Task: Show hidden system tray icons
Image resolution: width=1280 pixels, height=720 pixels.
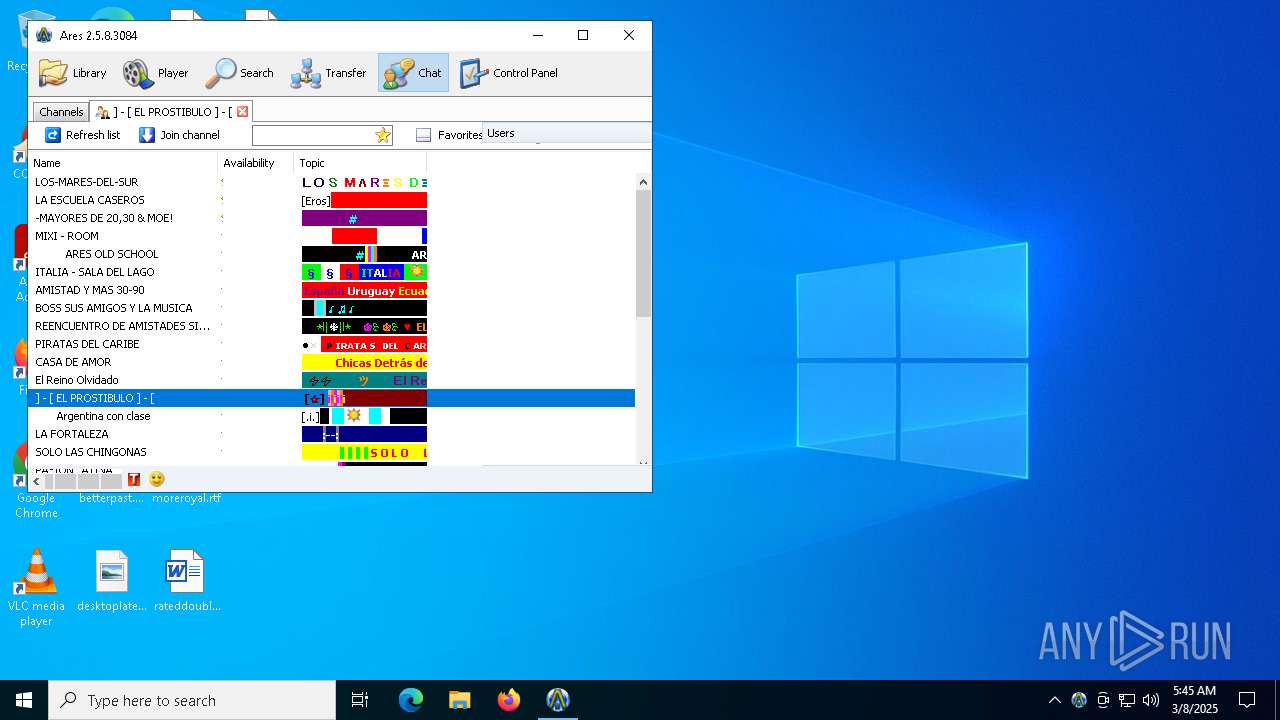Action: point(1054,700)
